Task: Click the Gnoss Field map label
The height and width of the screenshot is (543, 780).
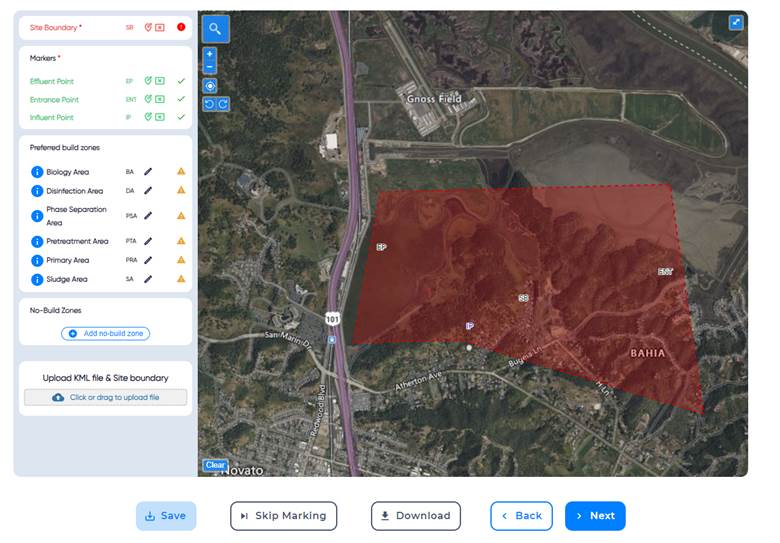Action: point(434,98)
